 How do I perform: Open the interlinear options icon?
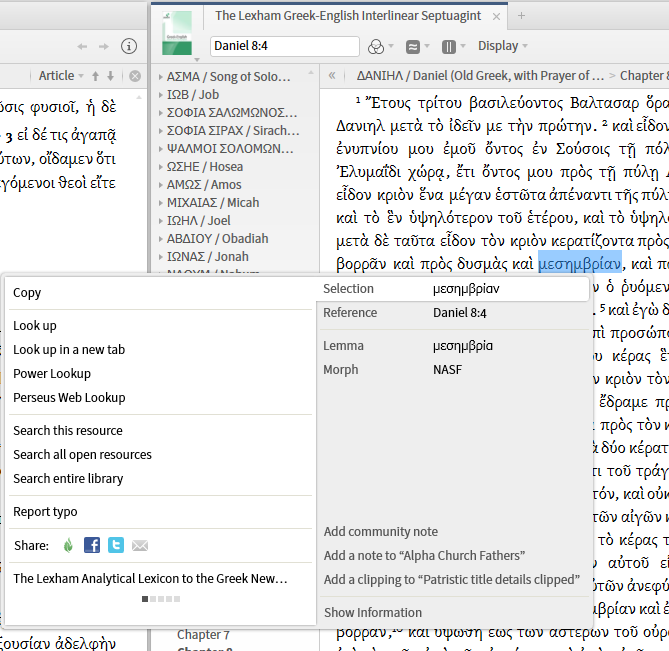click(x=413, y=46)
